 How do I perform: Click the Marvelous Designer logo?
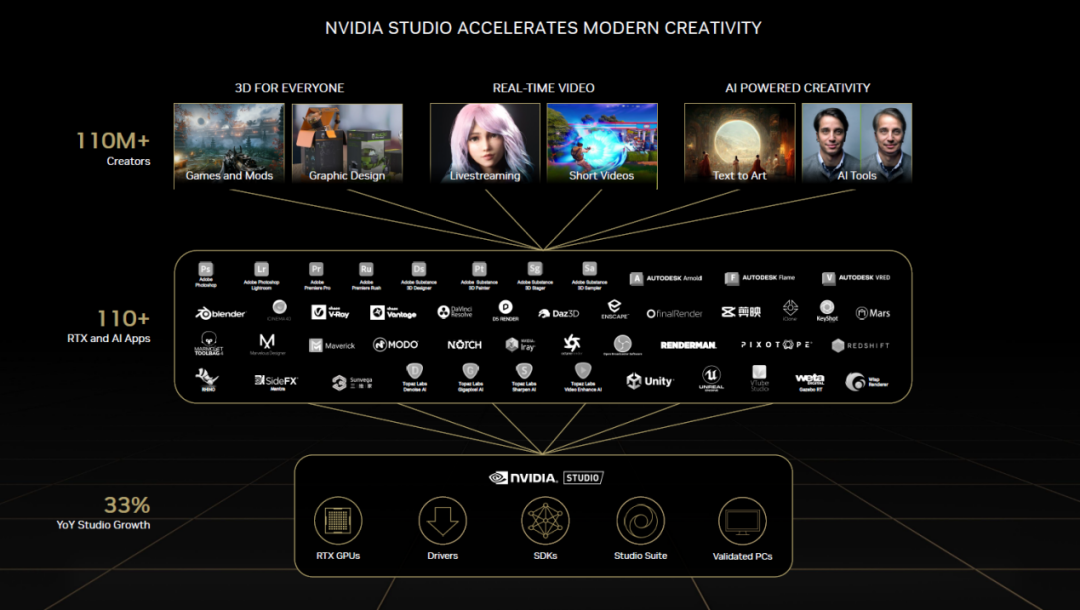[267, 344]
